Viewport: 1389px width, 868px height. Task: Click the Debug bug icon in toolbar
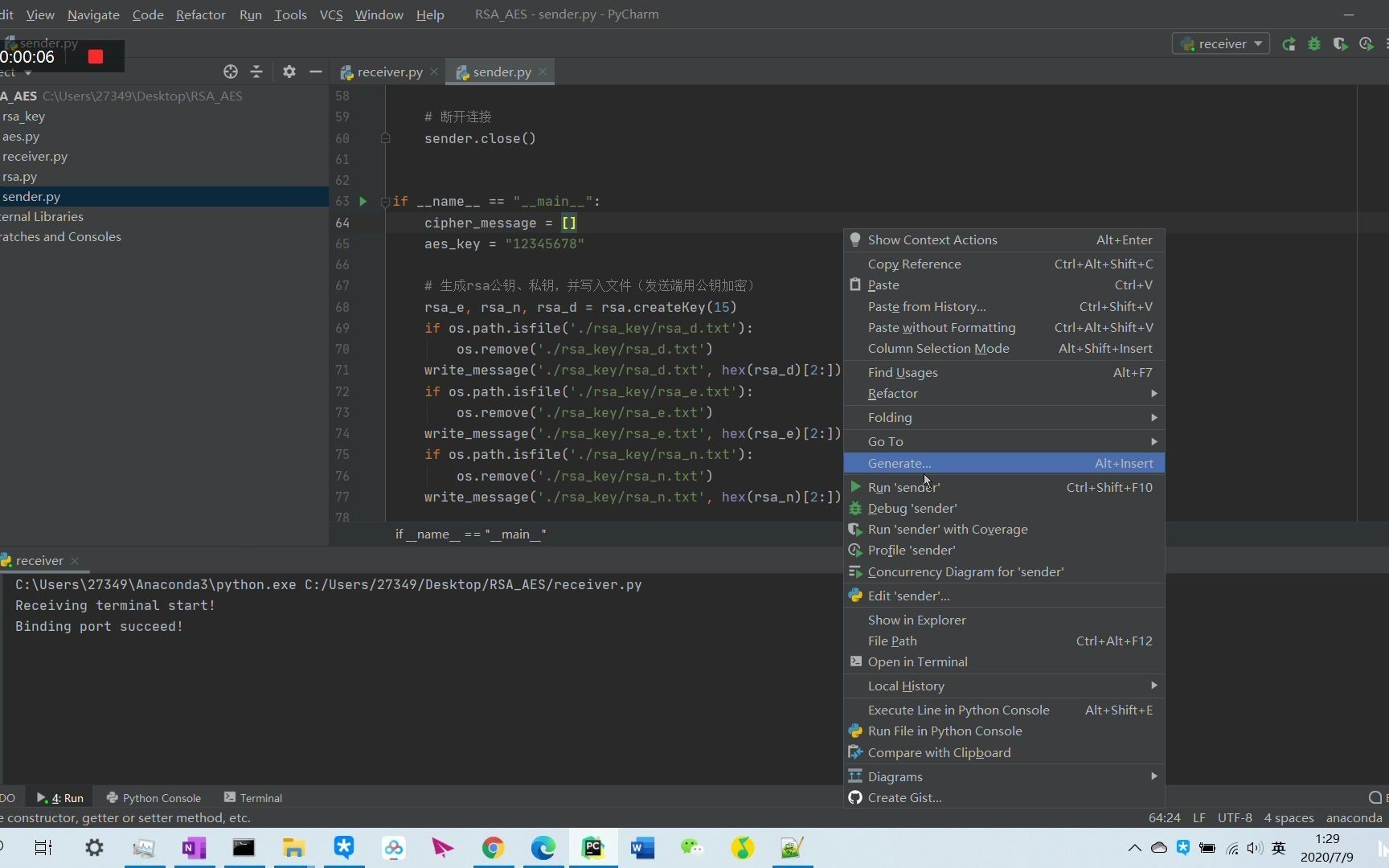(x=1314, y=44)
